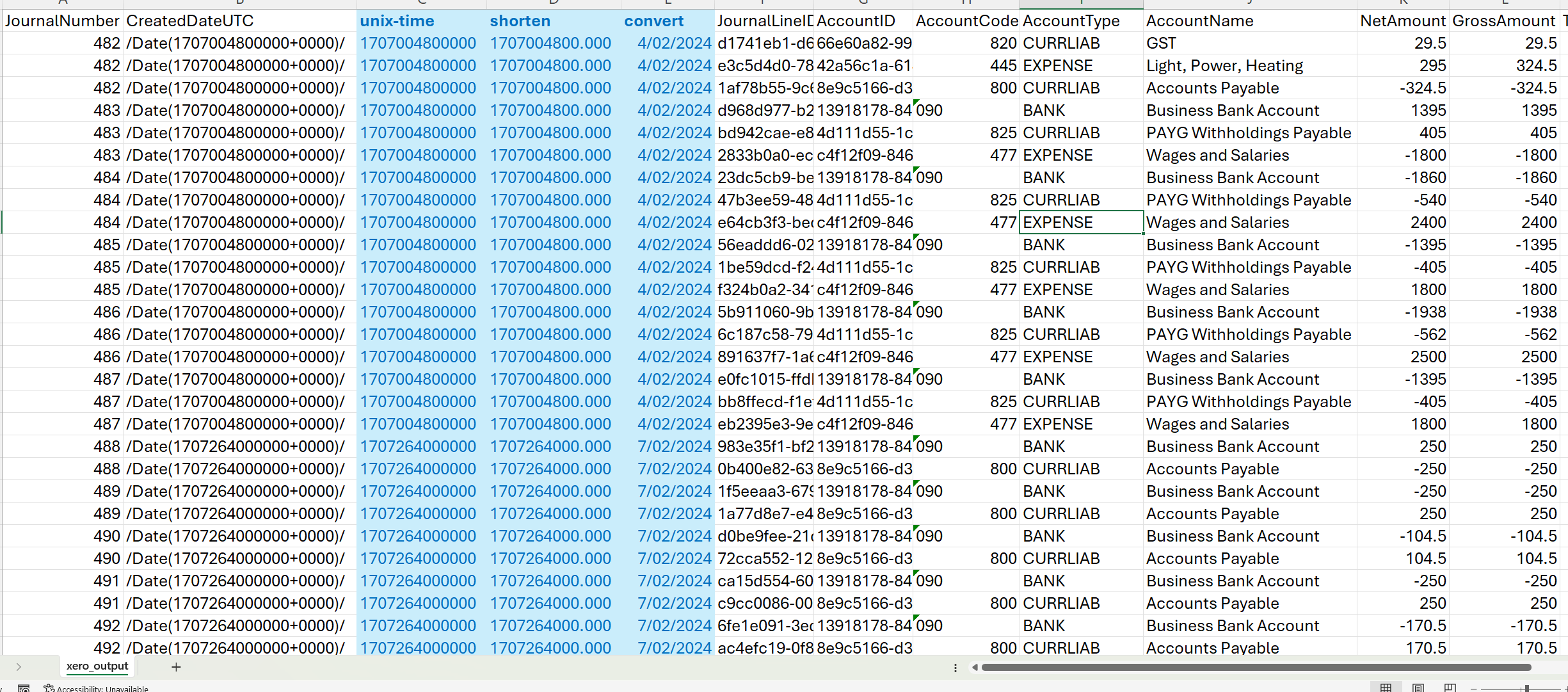Select the AccountName header cell
Image resolution: width=1568 pixels, height=692 pixels.
1199,21
